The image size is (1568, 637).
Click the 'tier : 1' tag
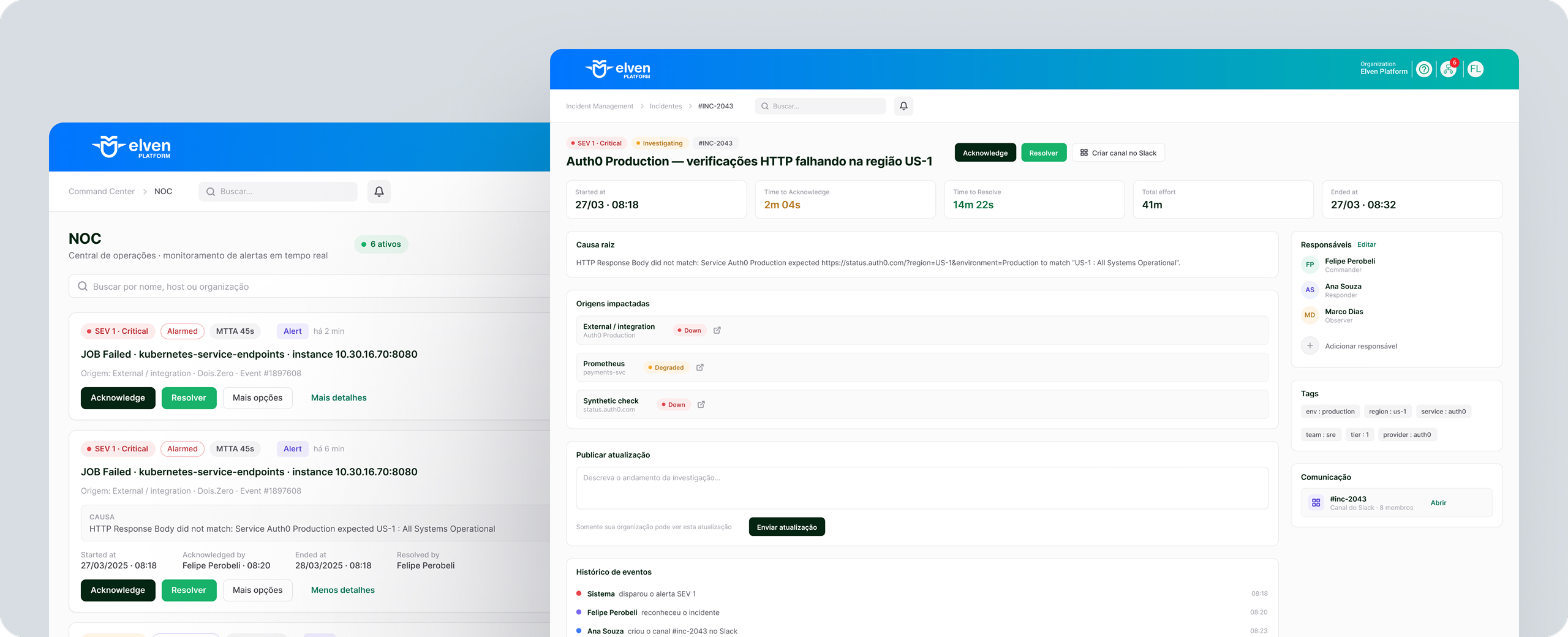[1360, 435]
